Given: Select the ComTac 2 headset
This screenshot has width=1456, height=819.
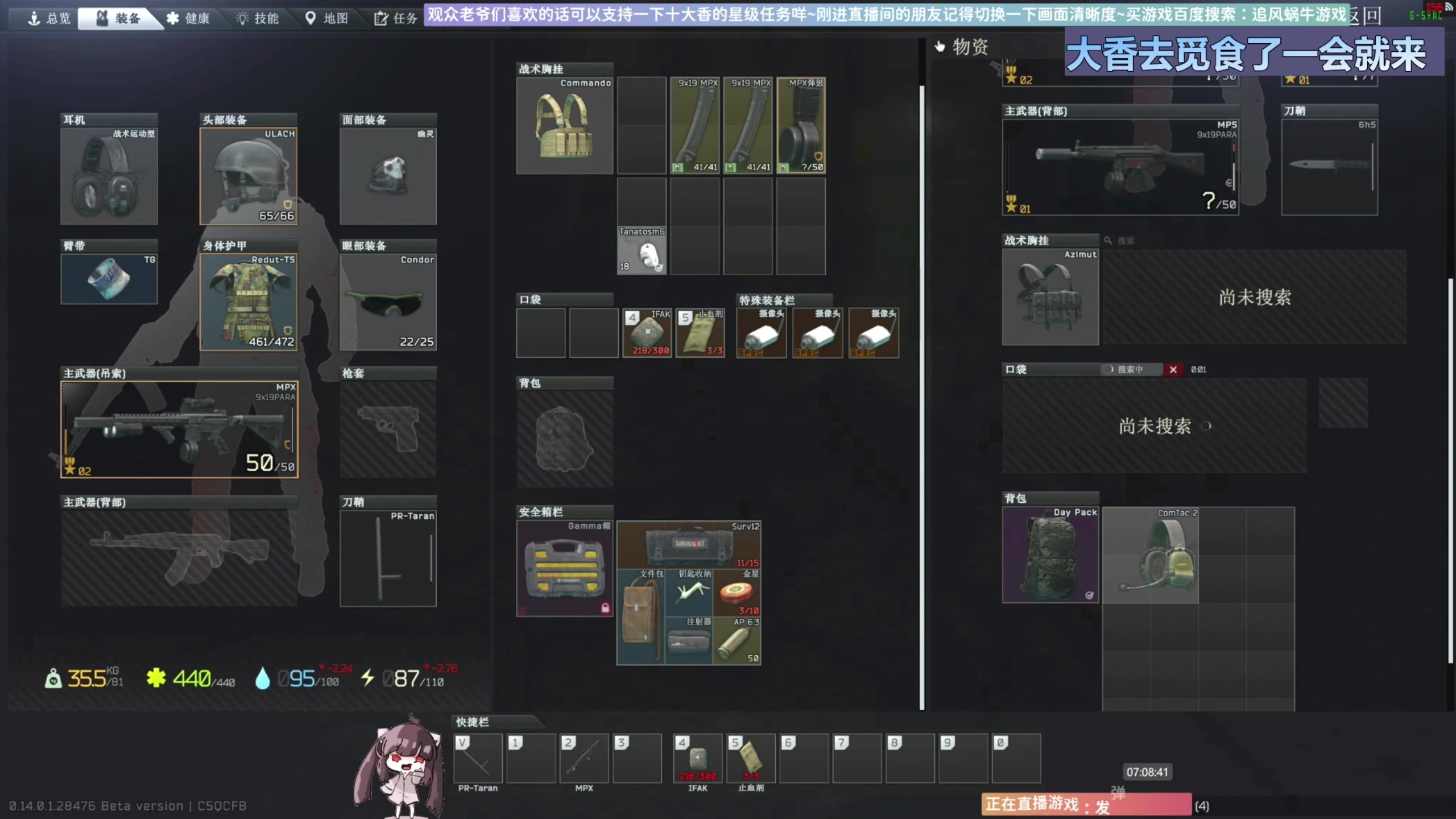Looking at the screenshot, I should [1151, 555].
